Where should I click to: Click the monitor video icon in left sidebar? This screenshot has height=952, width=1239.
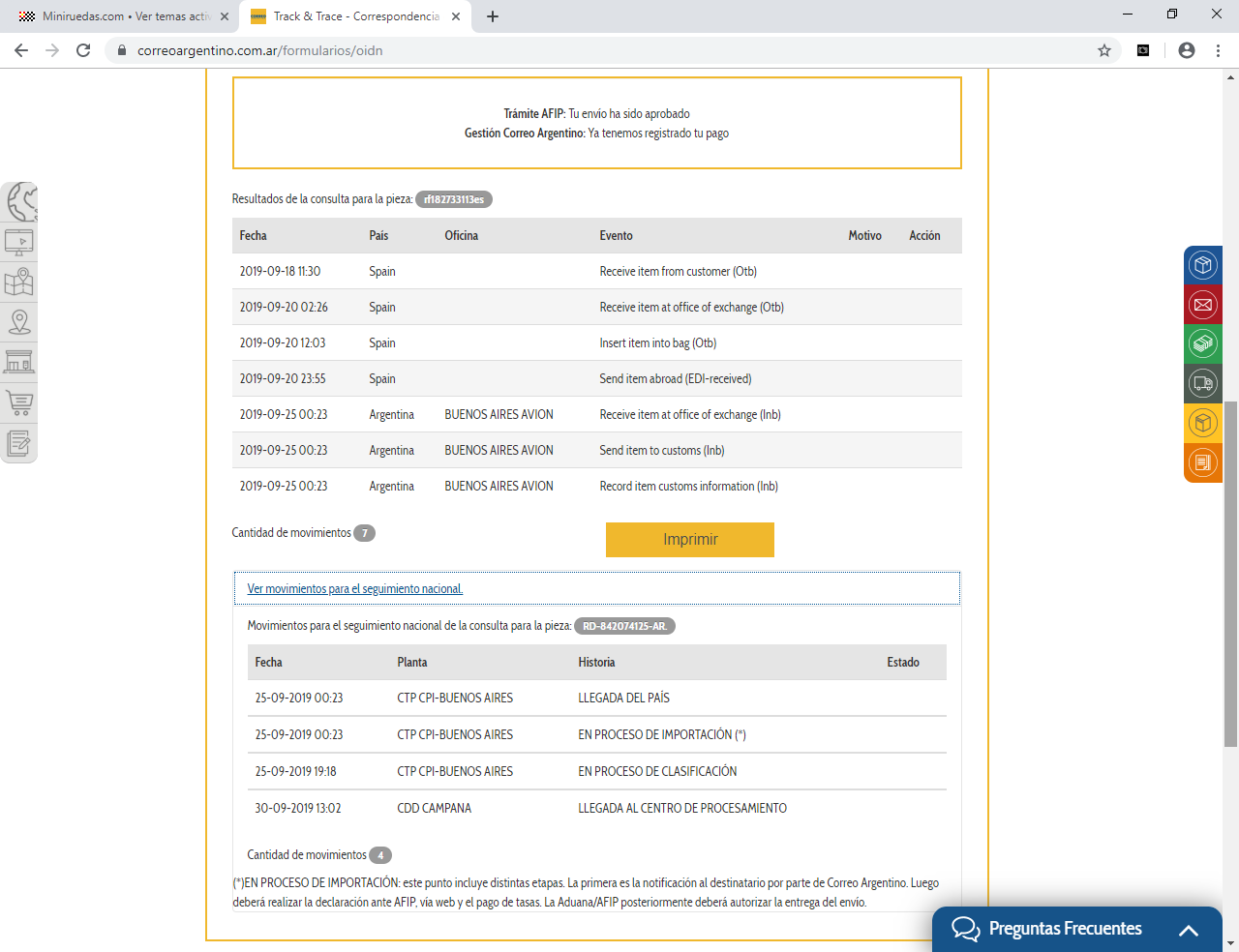point(19,242)
